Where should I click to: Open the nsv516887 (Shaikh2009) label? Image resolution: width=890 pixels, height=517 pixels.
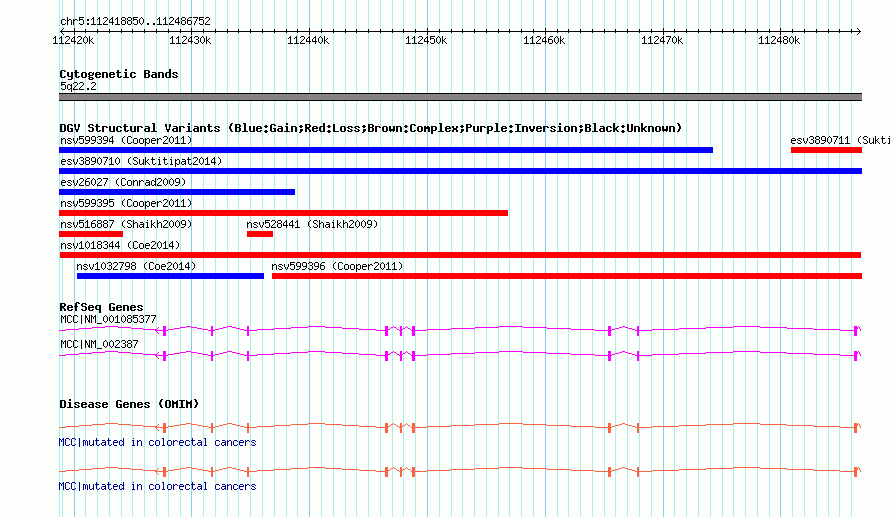126,224
